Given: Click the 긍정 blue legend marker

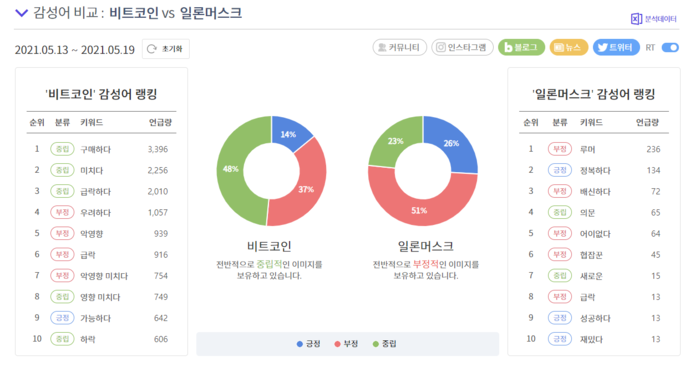Looking at the screenshot, I should tap(300, 344).
